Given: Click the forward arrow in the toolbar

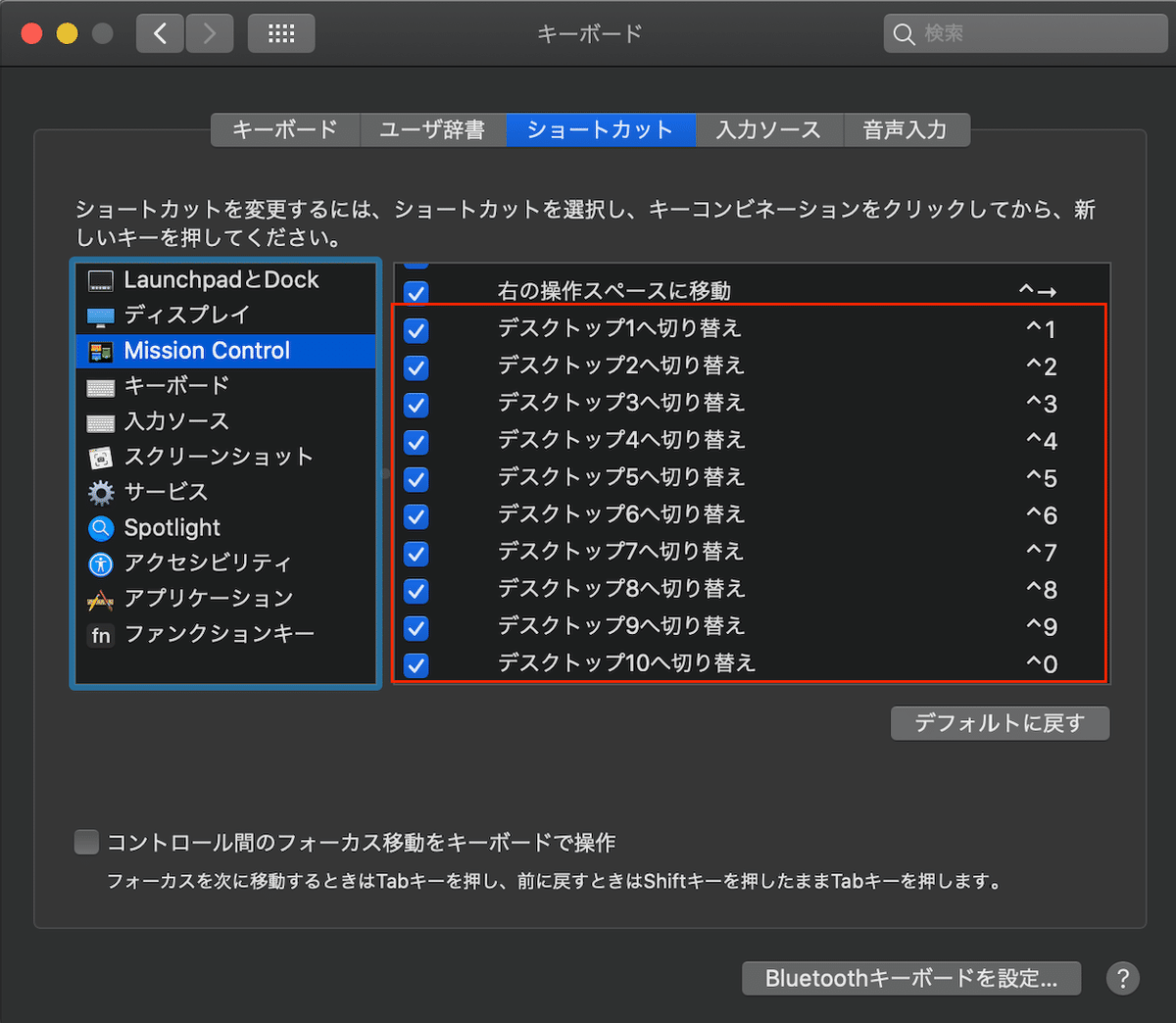Looking at the screenshot, I should coord(210,33).
